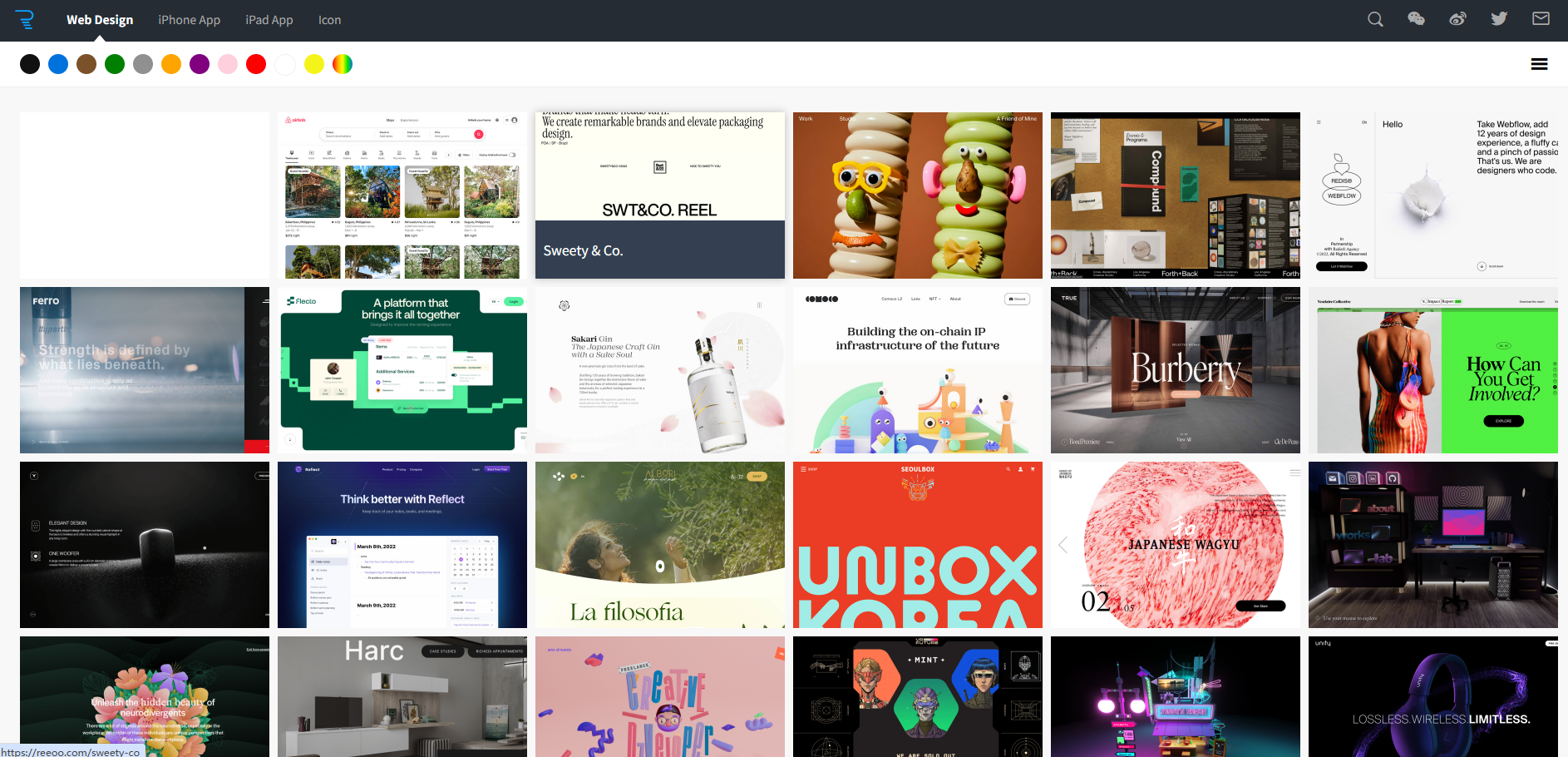Click the Twitter bird icon
Image resolution: width=1568 pixels, height=757 pixels.
[x=1499, y=19]
